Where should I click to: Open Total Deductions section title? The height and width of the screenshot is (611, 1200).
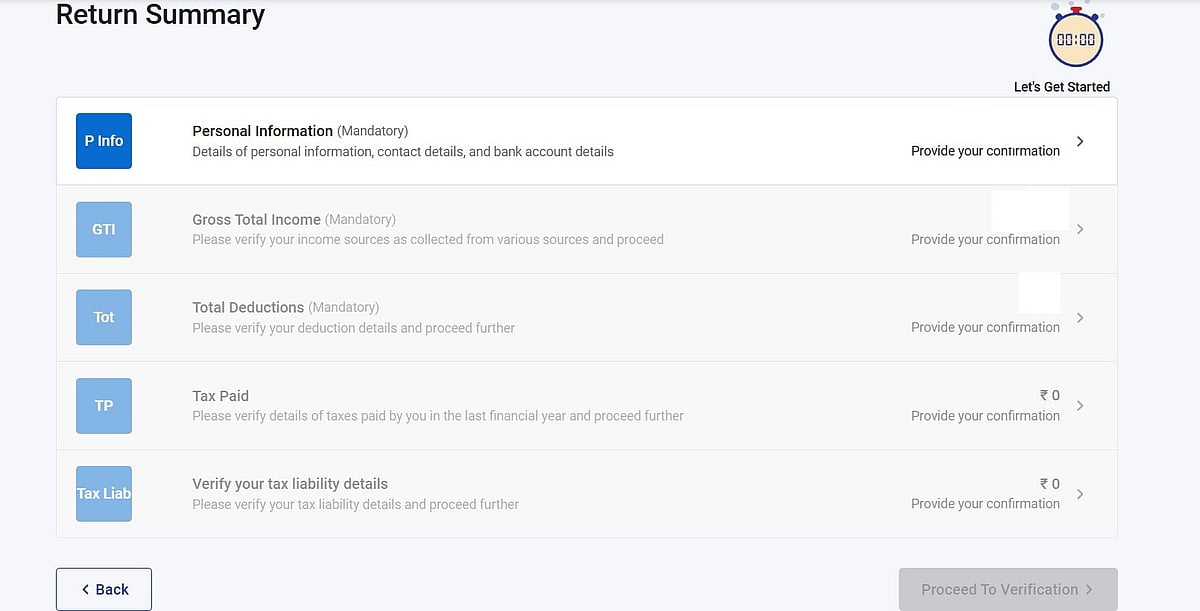click(x=248, y=307)
